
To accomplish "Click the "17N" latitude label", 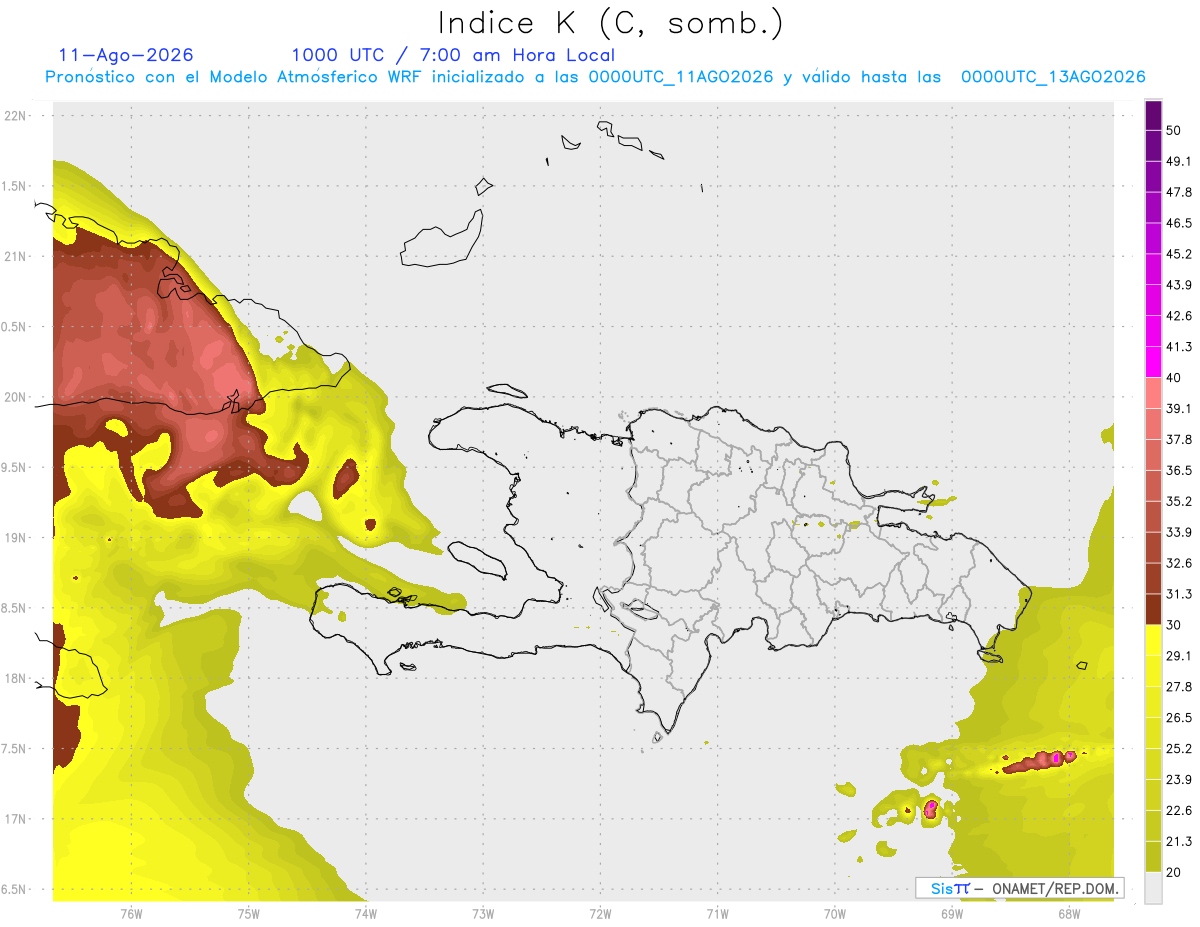I will click(x=17, y=819).
